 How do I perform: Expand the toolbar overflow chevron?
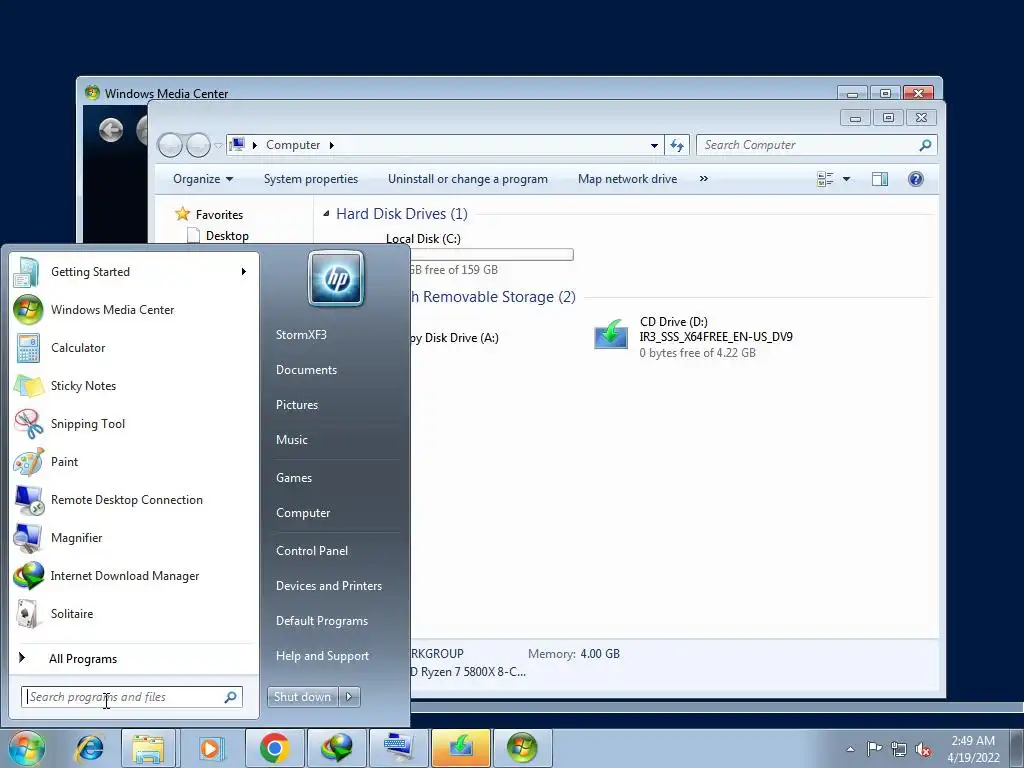coord(703,178)
